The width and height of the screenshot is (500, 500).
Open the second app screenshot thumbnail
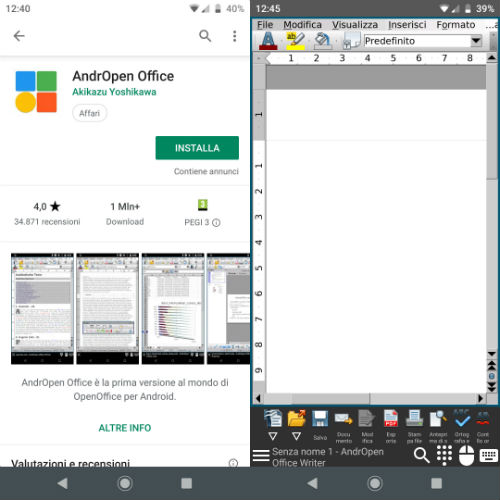(x=108, y=309)
